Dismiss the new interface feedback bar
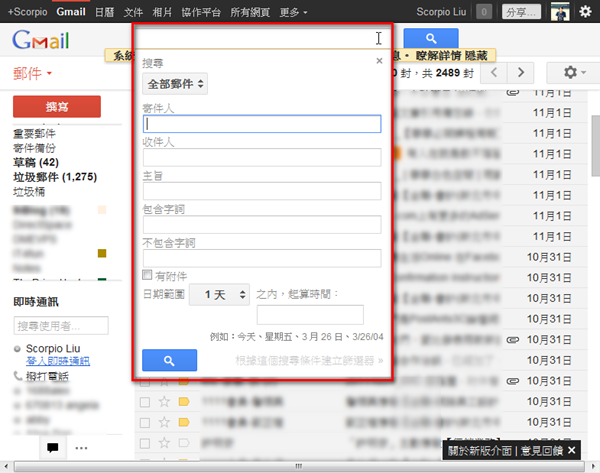600x473 pixels. 572,450
